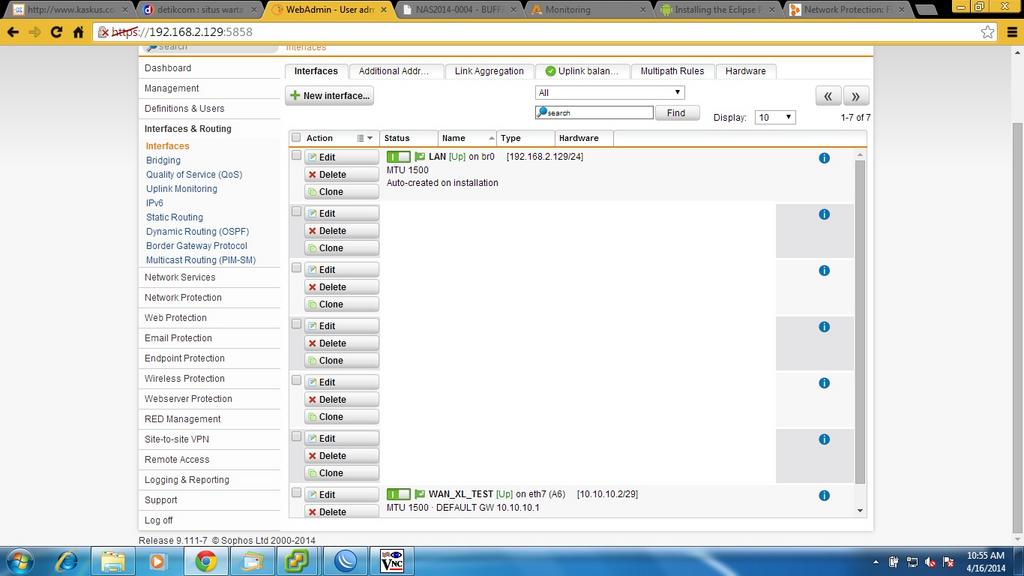Open Link Aggregation tab
This screenshot has width=1024, height=576.
[489, 71]
